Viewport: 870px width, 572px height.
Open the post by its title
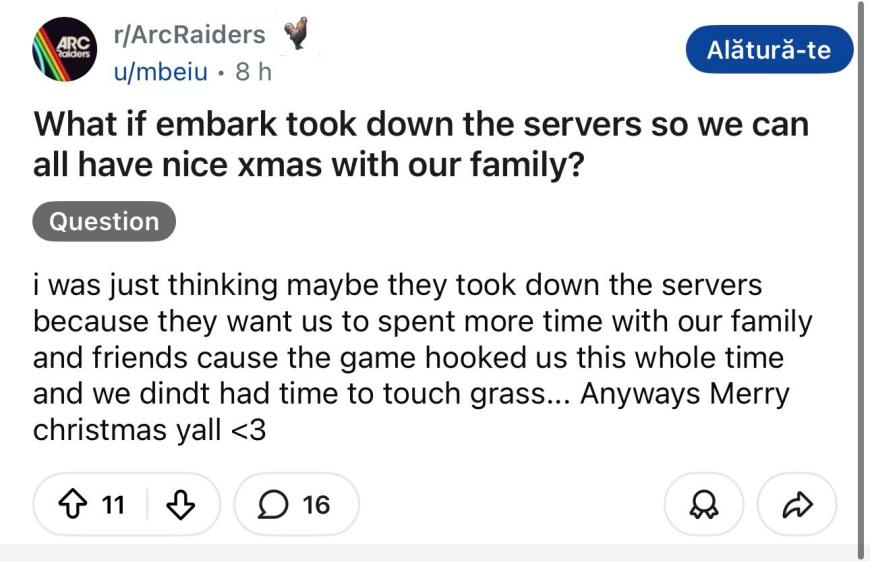click(421, 125)
